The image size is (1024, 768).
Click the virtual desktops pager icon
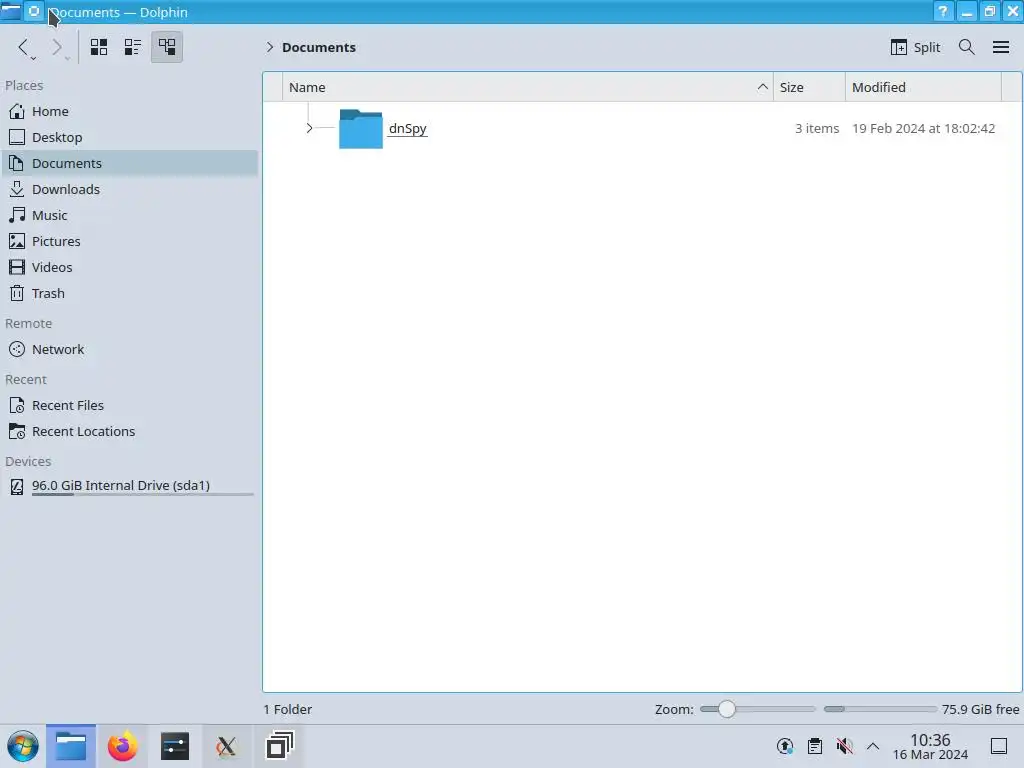(279, 746)
